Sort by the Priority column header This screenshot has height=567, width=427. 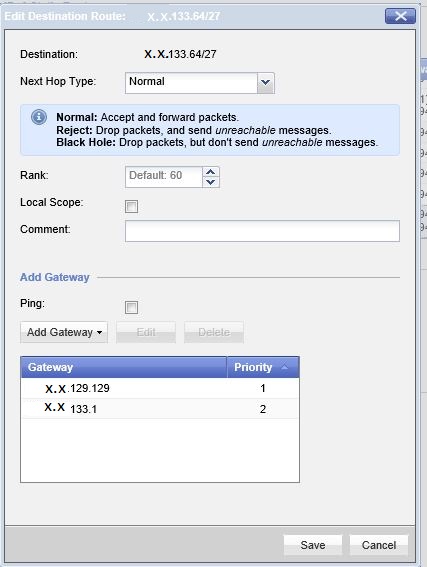[263, 367]
